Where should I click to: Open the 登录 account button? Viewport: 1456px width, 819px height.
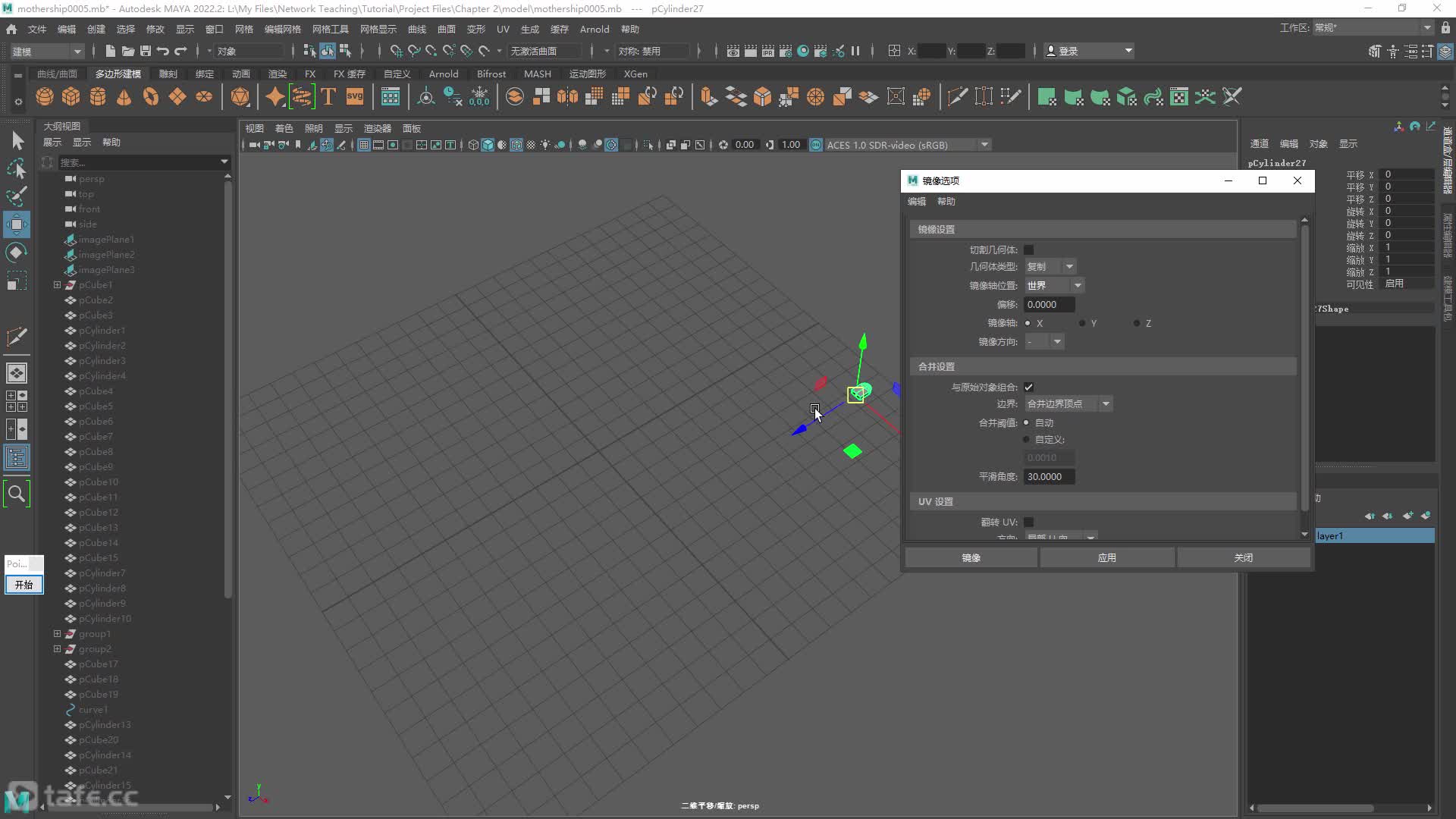(1089, 51)
